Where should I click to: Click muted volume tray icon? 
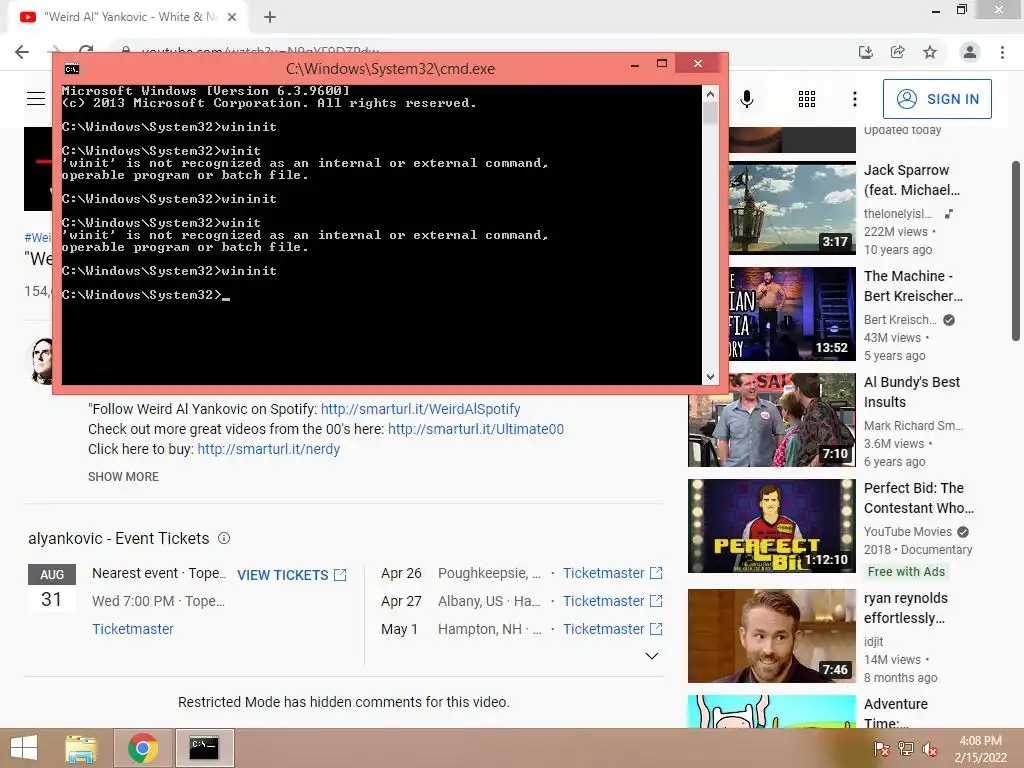coord(930,749)
